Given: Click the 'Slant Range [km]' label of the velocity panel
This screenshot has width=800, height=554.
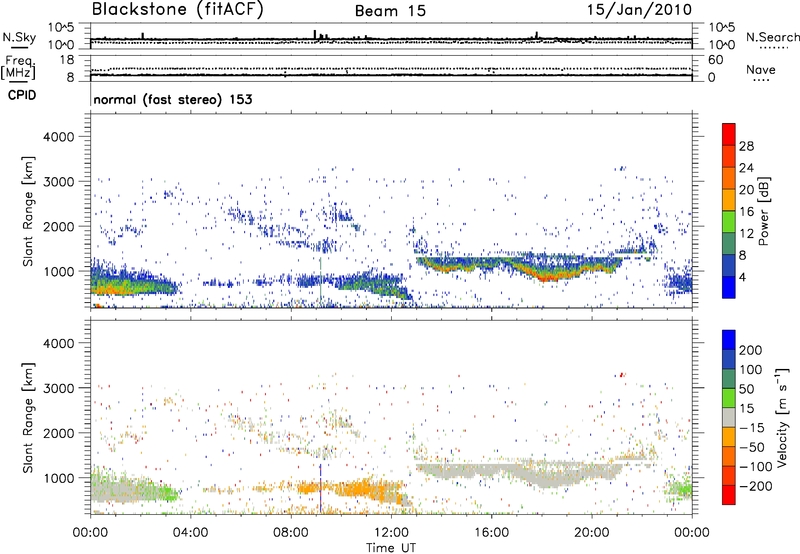Looking at the screenshot, I should point(28,418).
